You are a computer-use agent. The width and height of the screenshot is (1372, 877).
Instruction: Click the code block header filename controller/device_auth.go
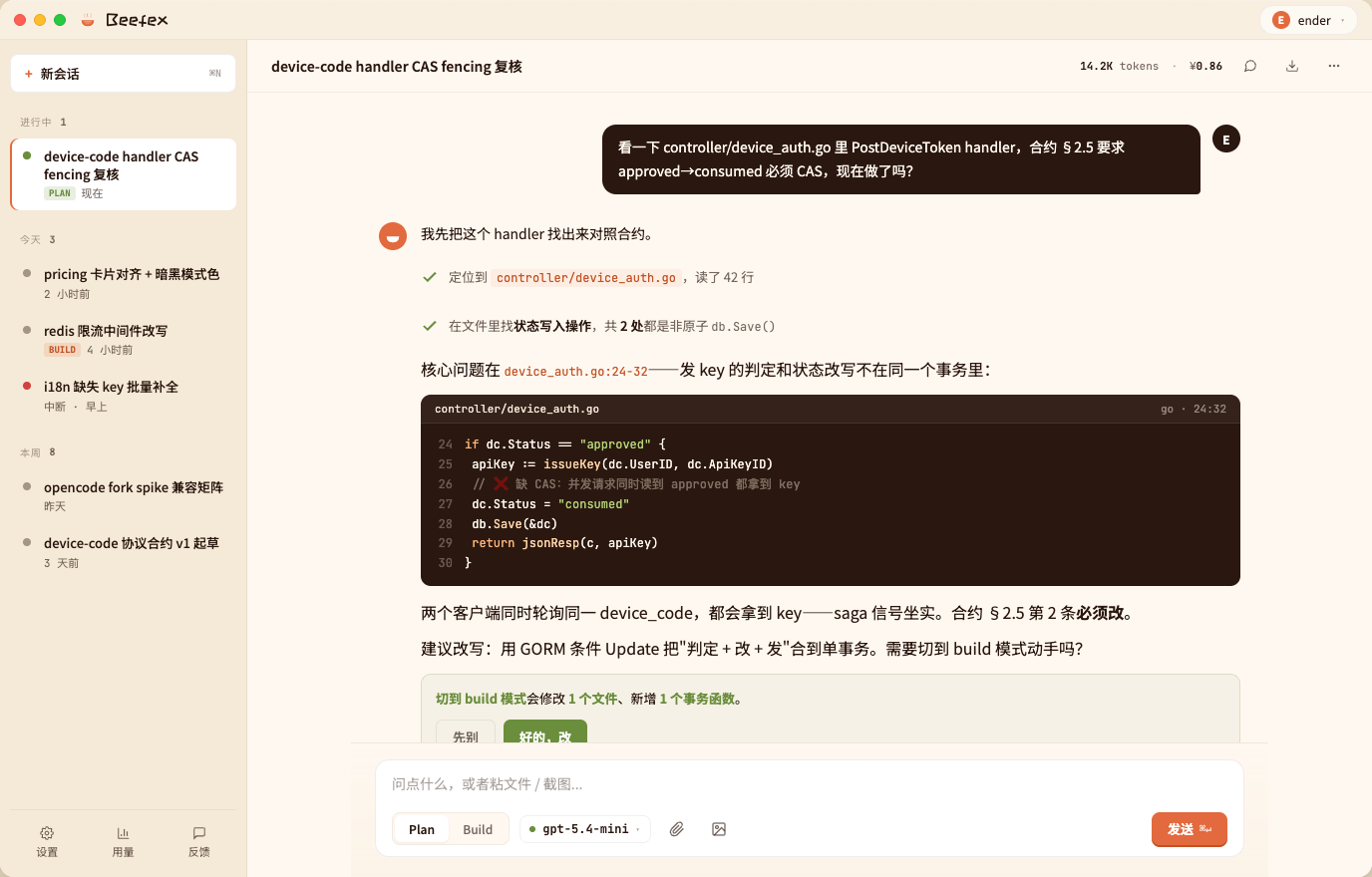(x=516, y=409)
